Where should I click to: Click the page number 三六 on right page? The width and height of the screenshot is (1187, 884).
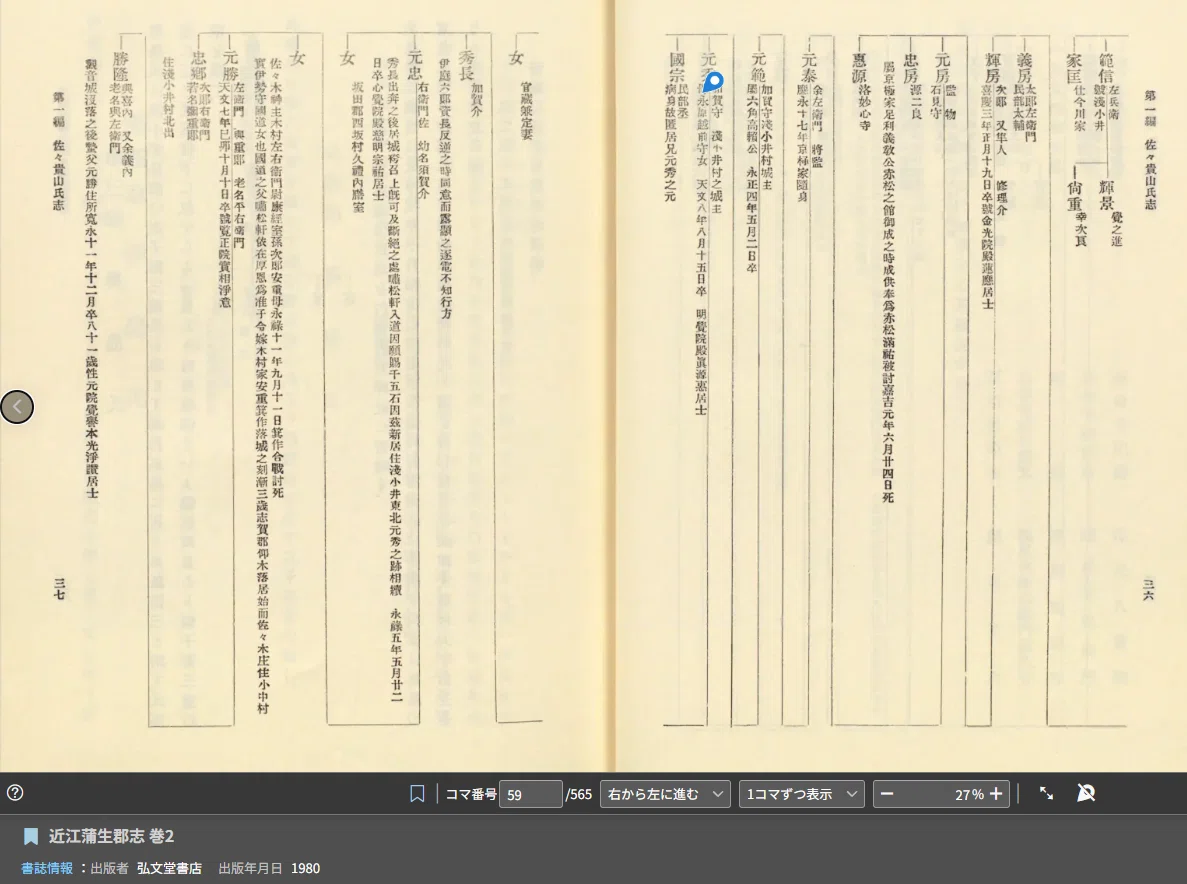(x=1148, y=589)
